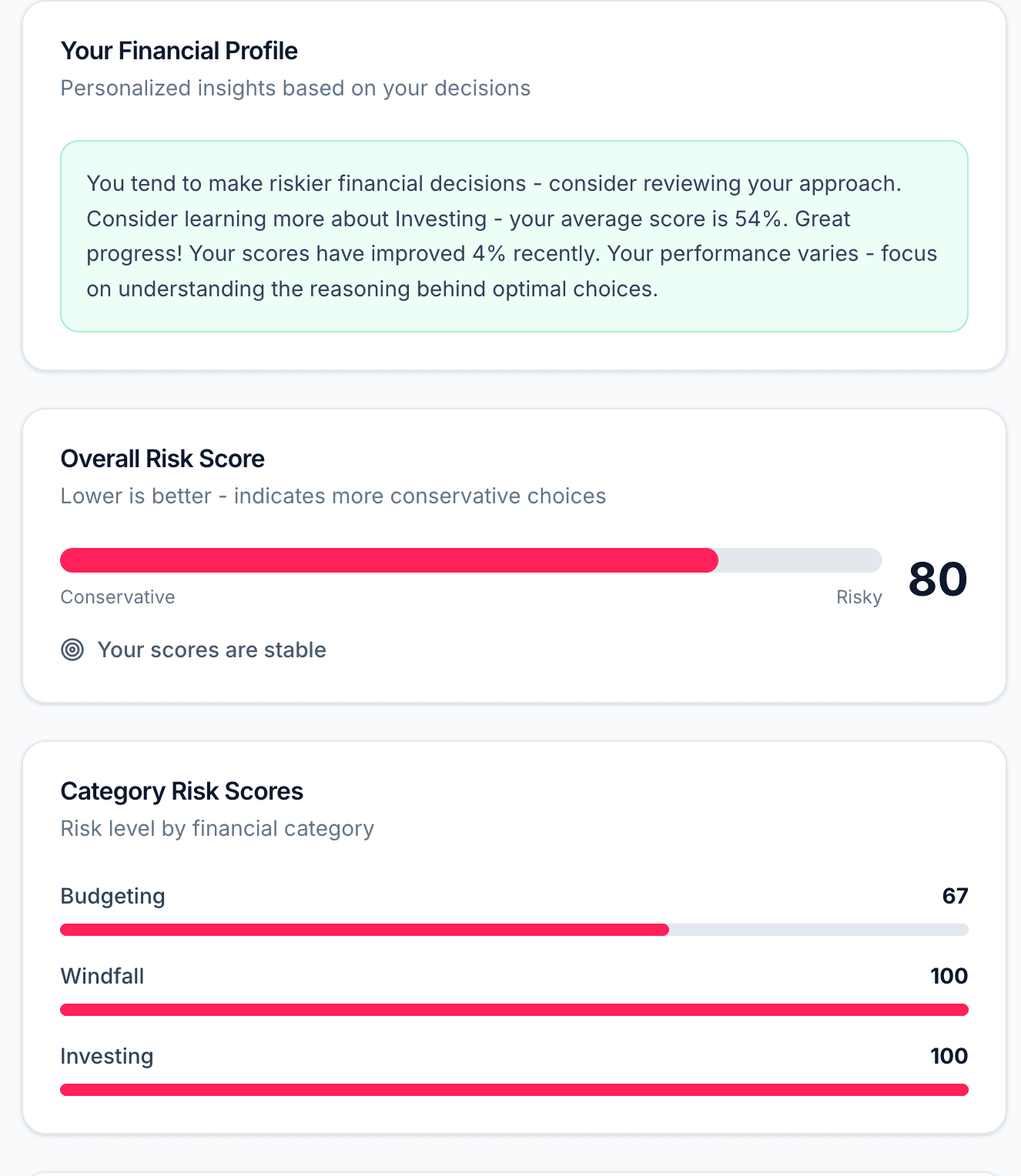Screen dimensions: 1021x1176
Task: Click the Windfall score value 100
Action: (x=949, y=976)
